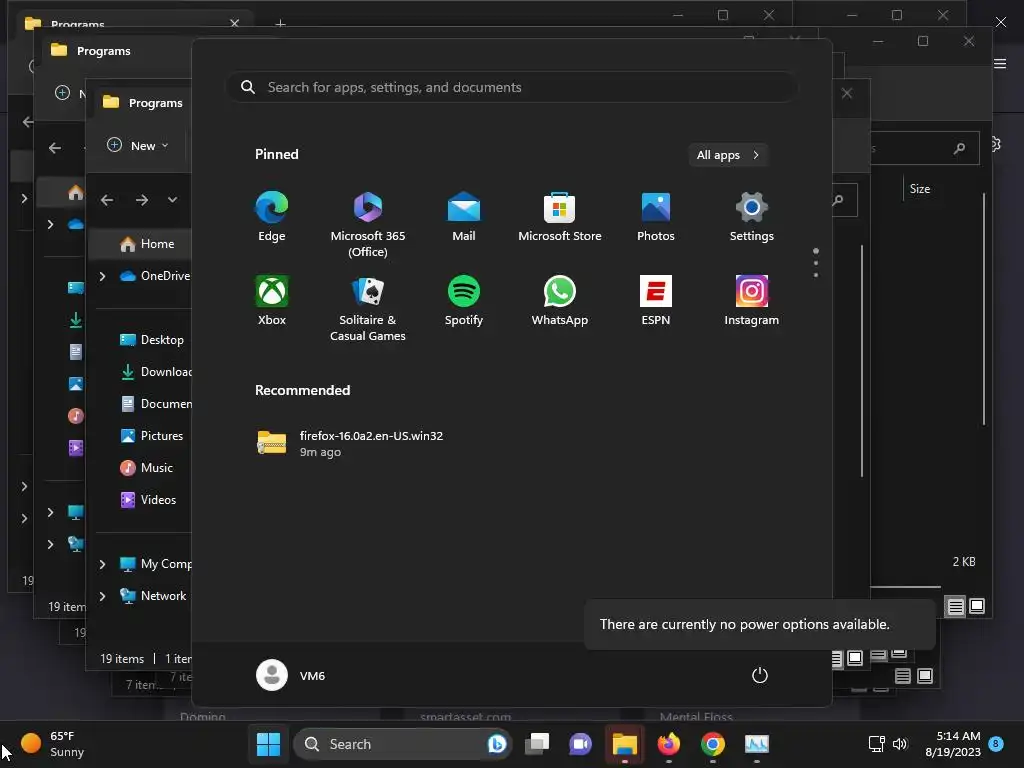This screenshot has height=768, width=1024.
Task: Launch the Xbox app
Action: coord(272,301)
